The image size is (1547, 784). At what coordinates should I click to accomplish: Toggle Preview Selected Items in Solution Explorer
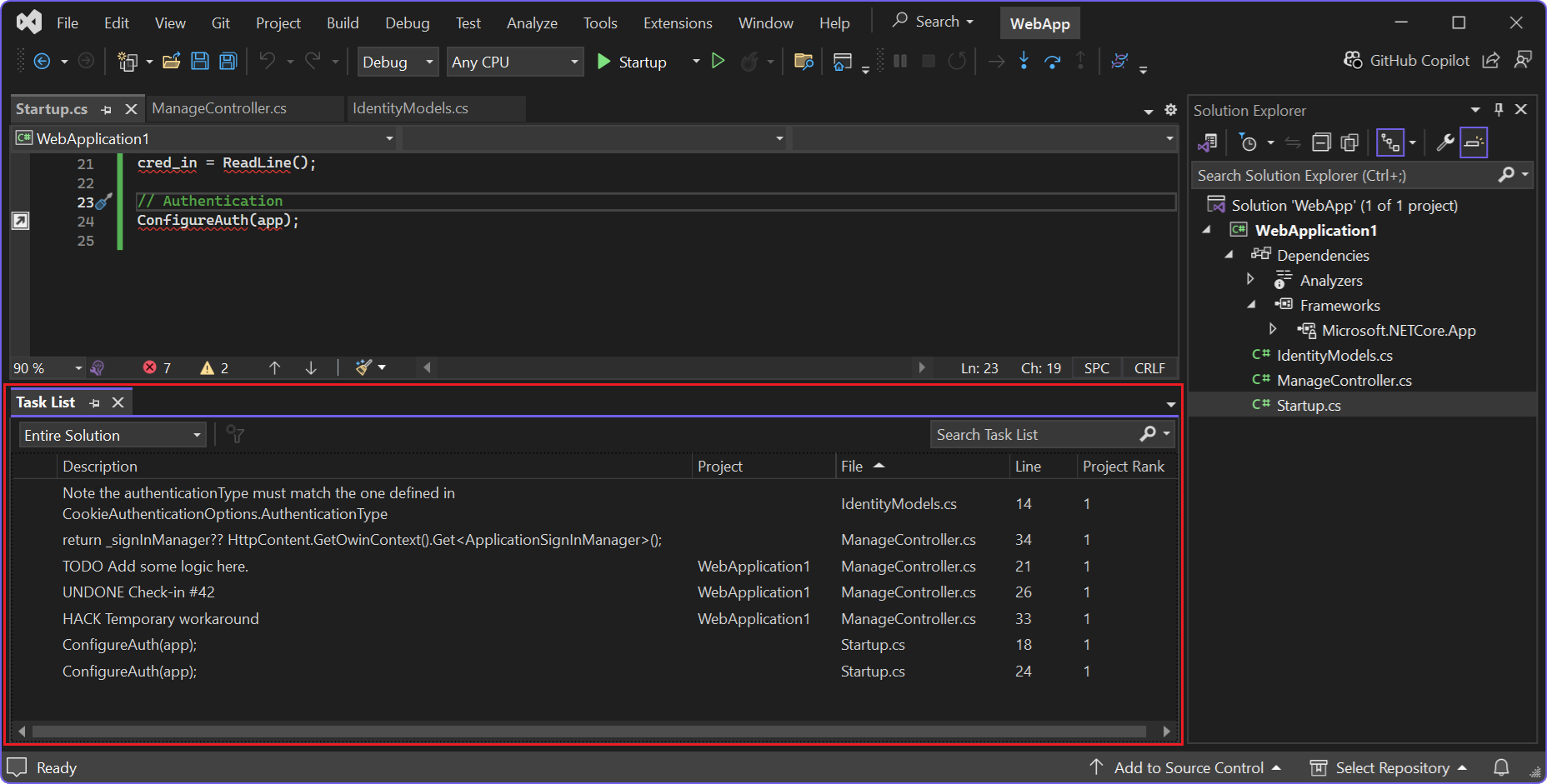[x=1474, y=142]
